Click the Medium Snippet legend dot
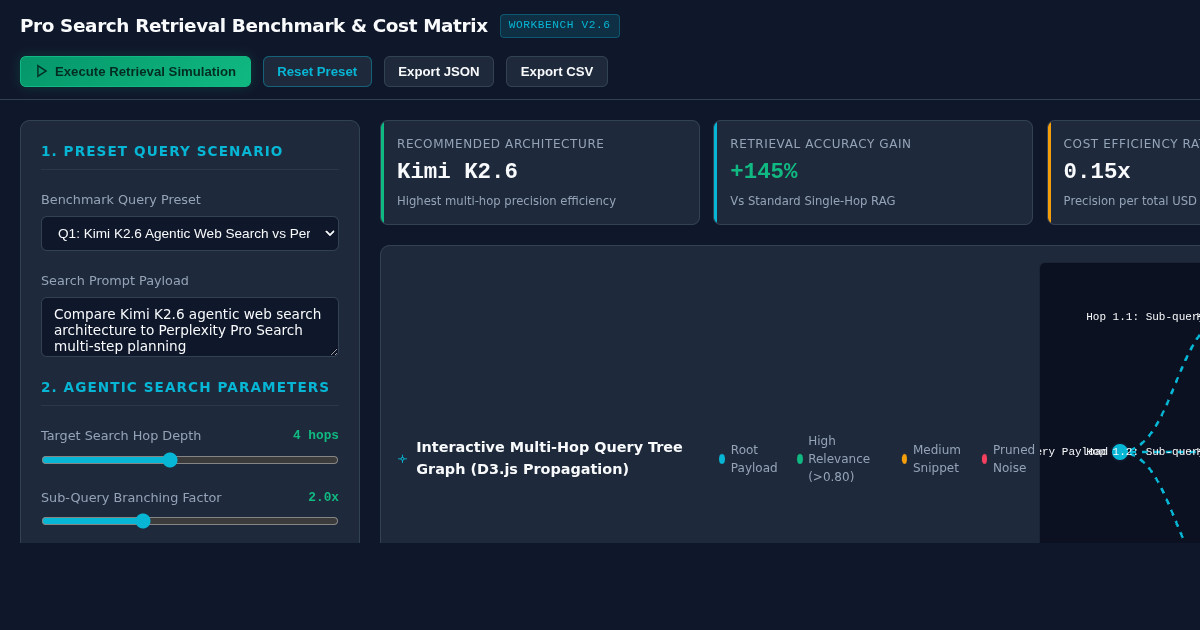 (905, 459)
